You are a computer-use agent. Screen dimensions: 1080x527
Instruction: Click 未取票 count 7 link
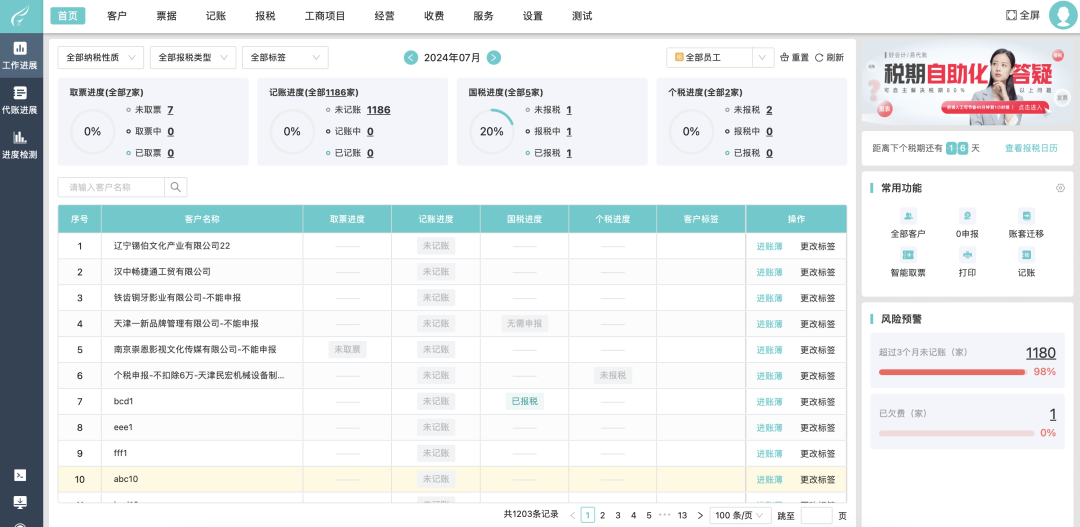170,110
